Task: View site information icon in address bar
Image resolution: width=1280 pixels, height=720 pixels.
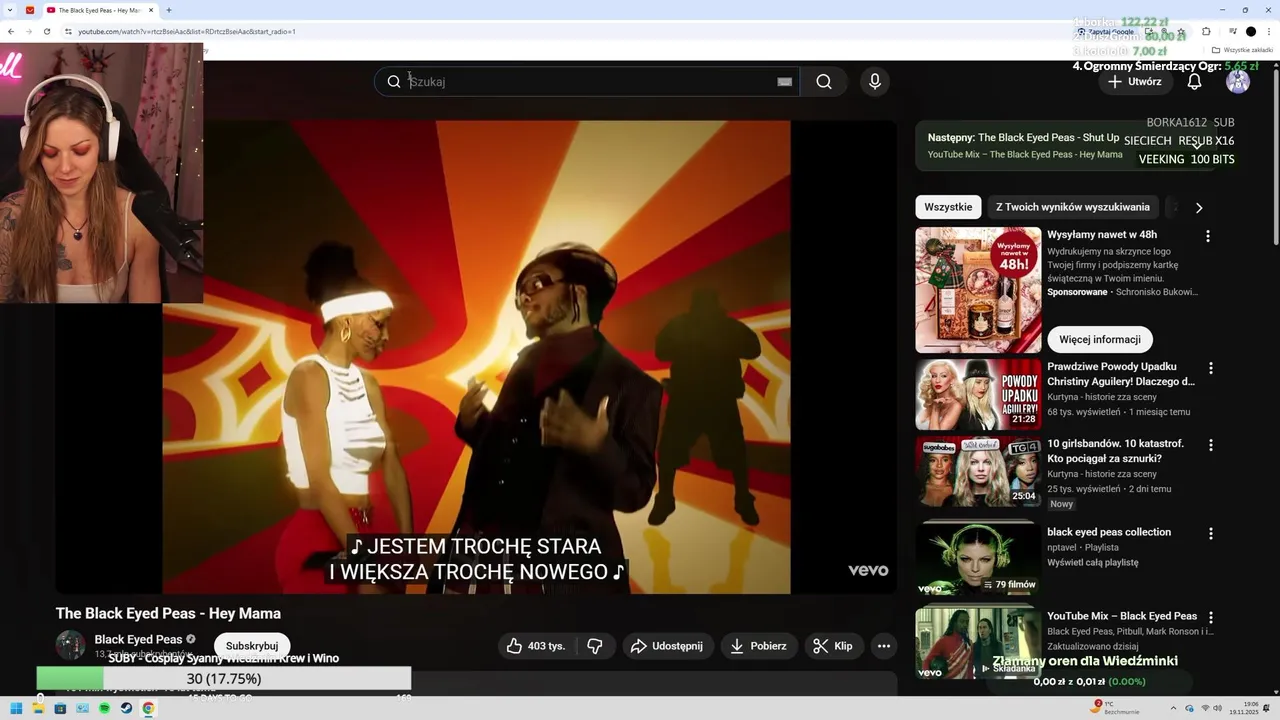Action: point(68,31)
